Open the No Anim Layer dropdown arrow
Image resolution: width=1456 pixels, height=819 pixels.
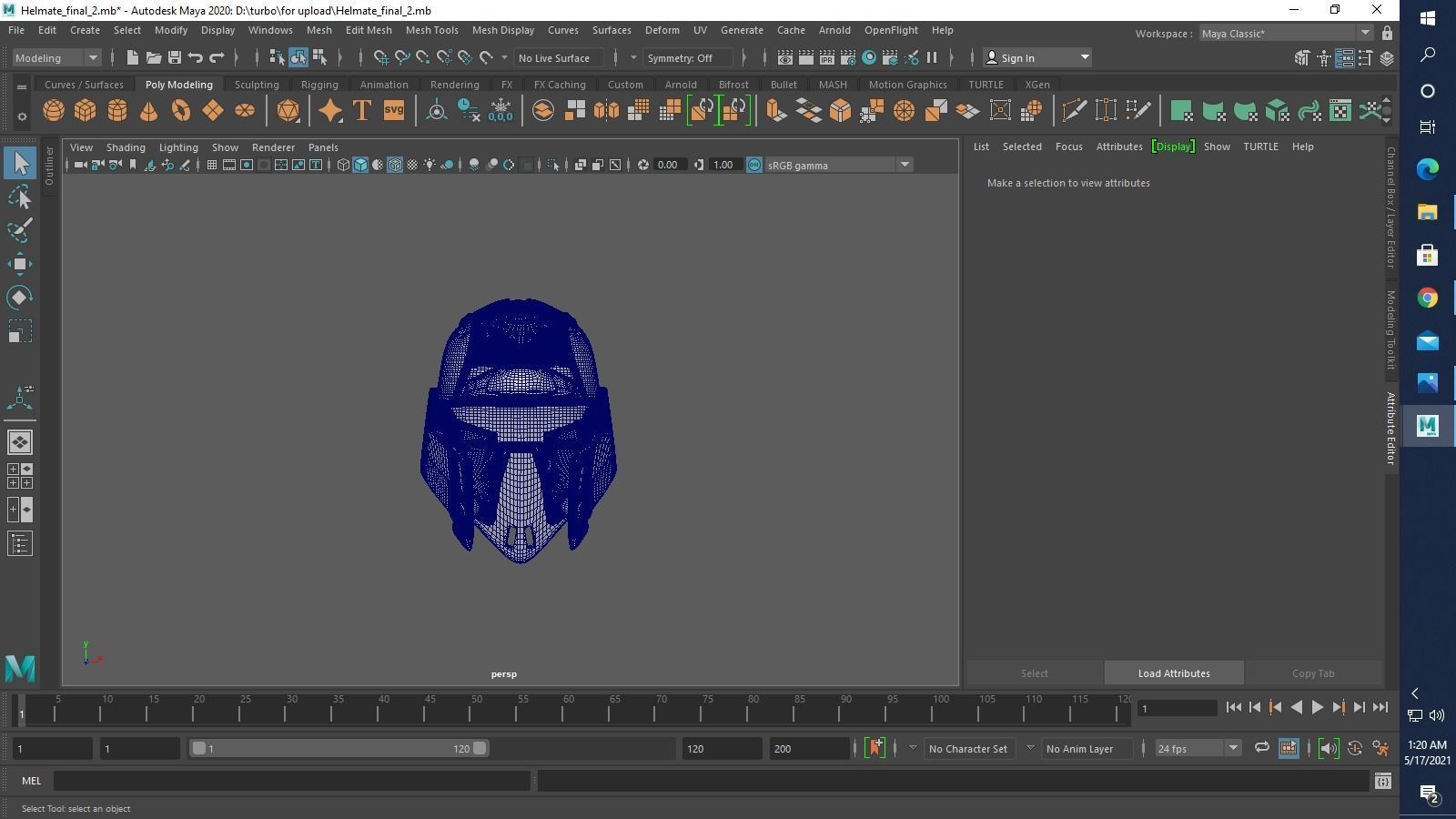coord(1030,748)
